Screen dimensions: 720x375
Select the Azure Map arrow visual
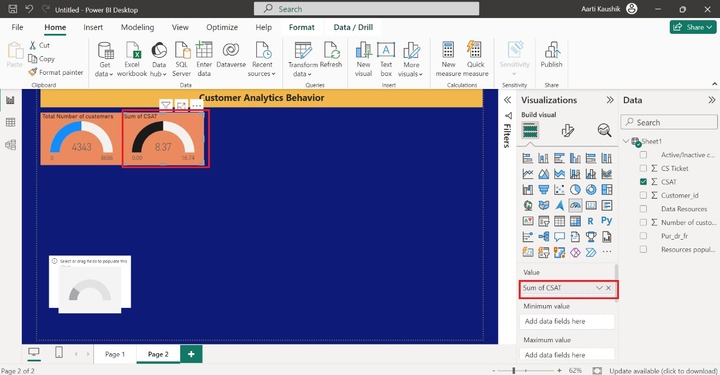[559, 205]
